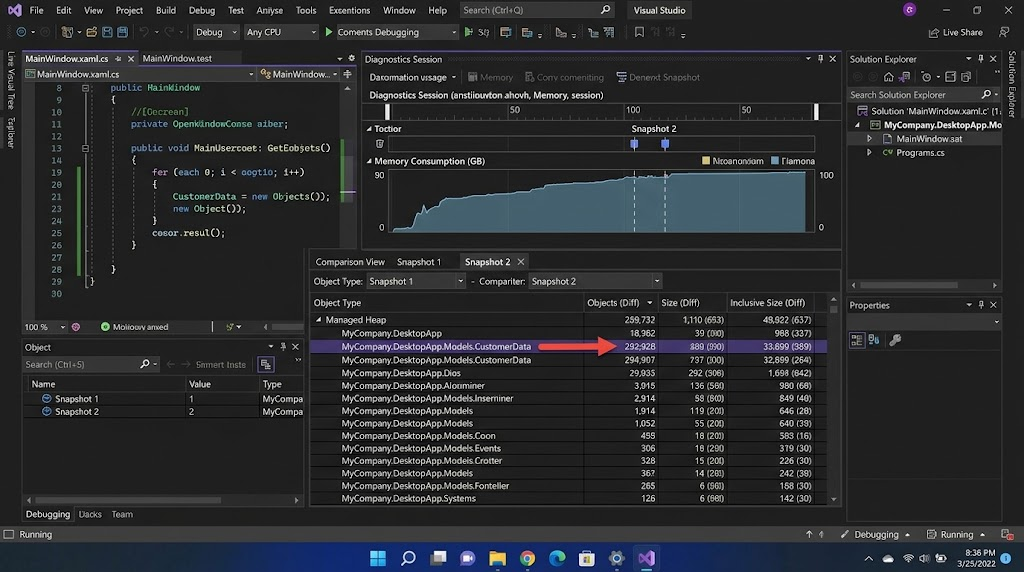This screenshot has height=572, width=1024.
Task: Click Show All Files icon in Solution Explorer
Action: 966,77
